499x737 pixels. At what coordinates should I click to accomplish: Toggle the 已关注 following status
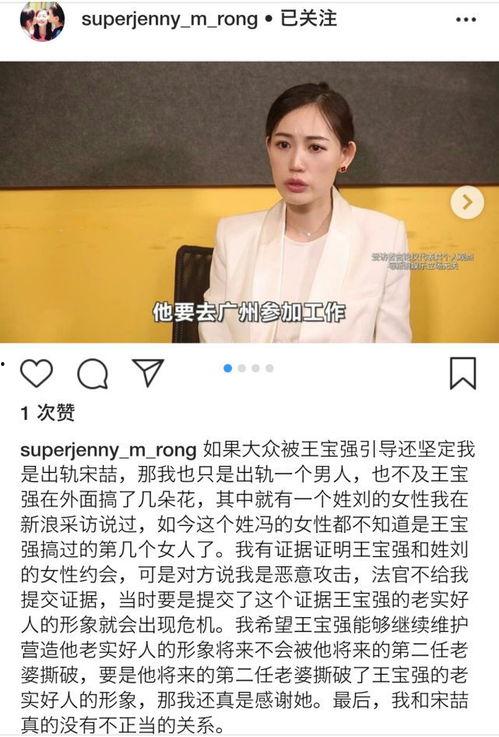tap(308, 19)
